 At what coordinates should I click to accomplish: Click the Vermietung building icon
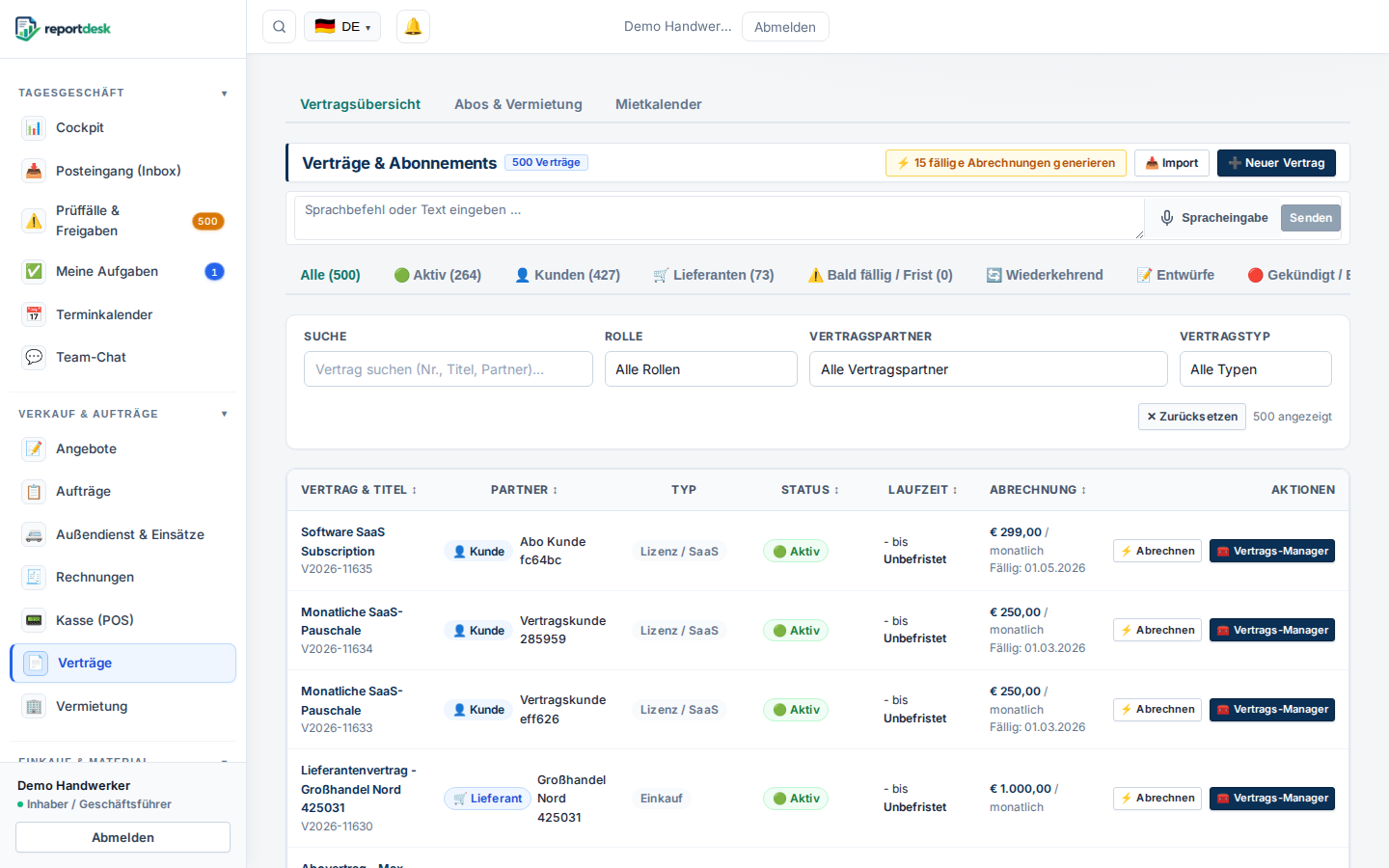tap(34, 706)
